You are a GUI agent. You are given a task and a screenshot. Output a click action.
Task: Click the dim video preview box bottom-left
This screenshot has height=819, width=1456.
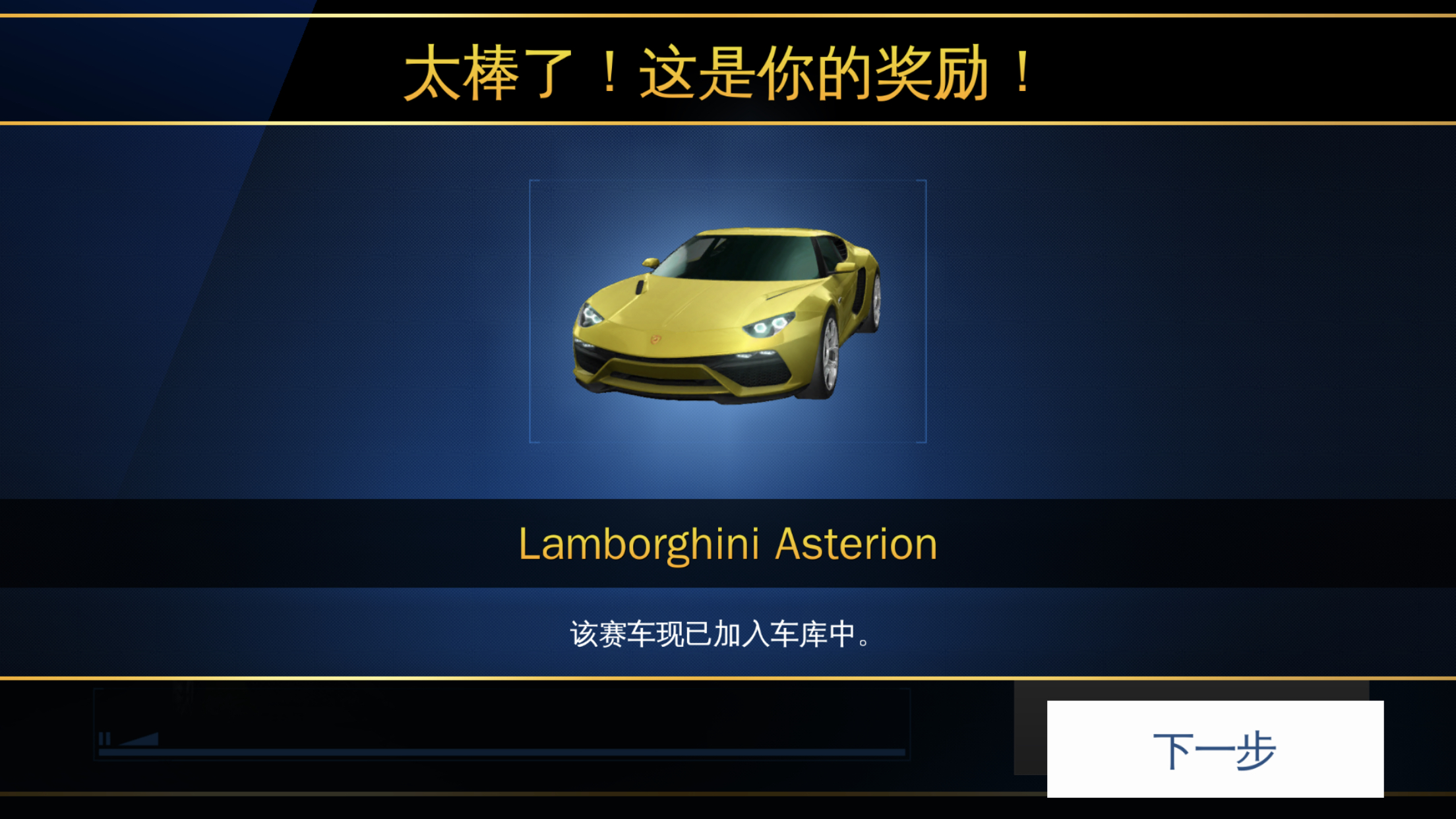[502, 724]
